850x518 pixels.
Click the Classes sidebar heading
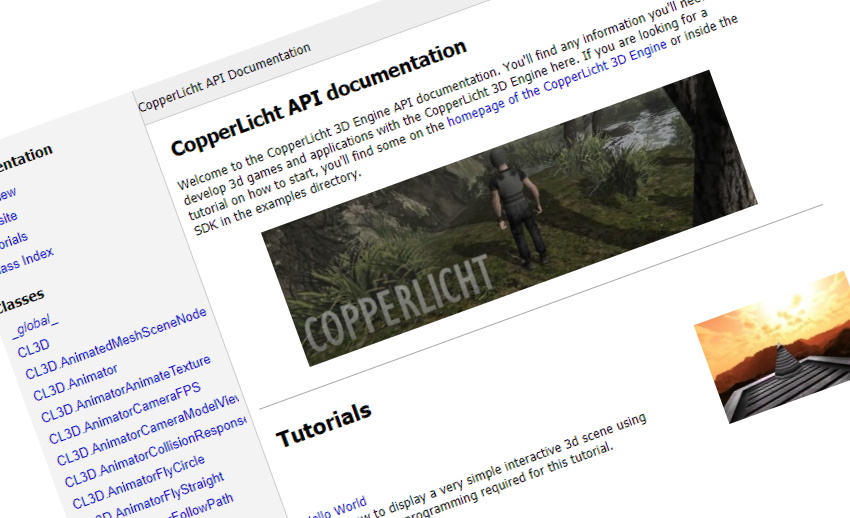[x=21, y=300]
